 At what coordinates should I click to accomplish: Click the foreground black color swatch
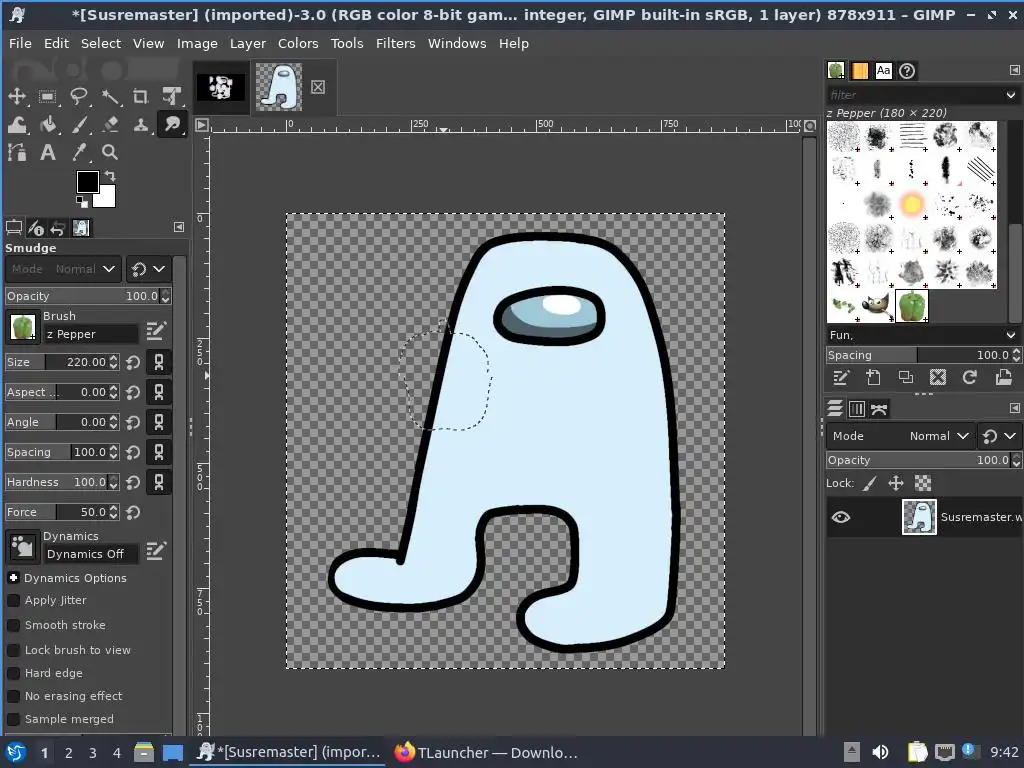point(87,182)
